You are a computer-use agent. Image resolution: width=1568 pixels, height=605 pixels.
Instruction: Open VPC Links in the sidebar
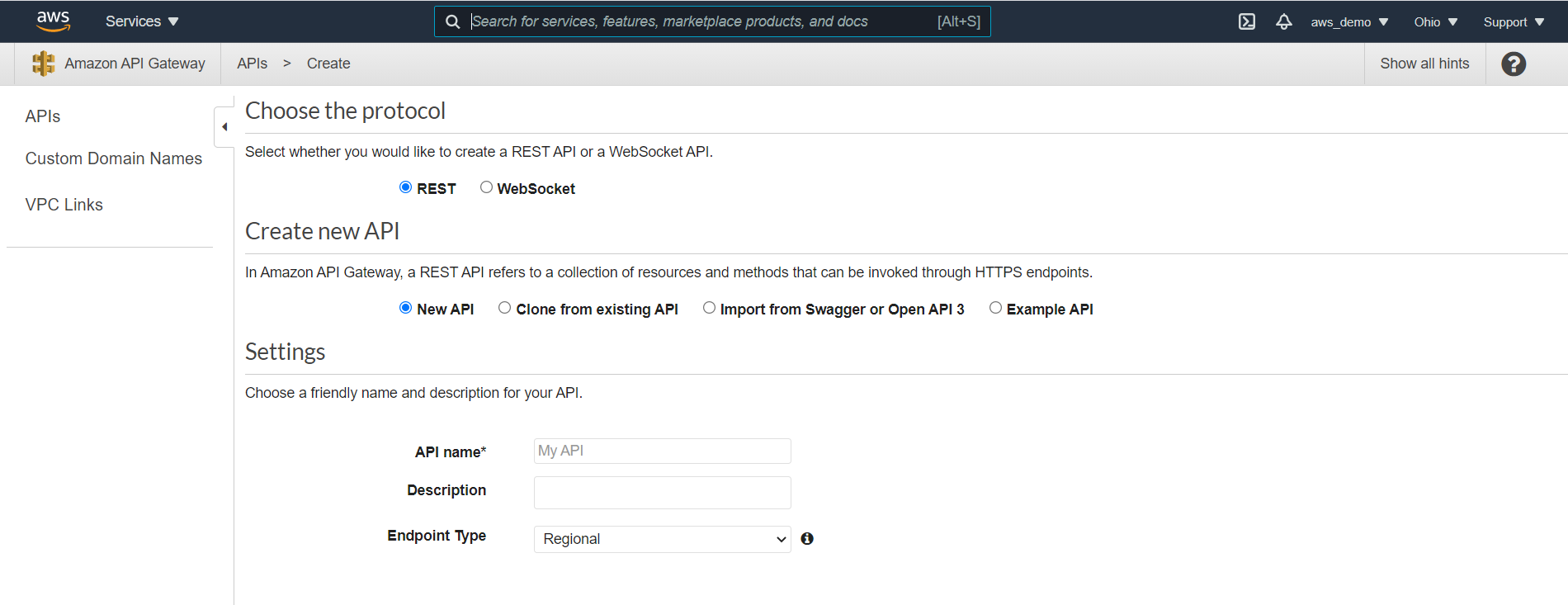[64, 205]
